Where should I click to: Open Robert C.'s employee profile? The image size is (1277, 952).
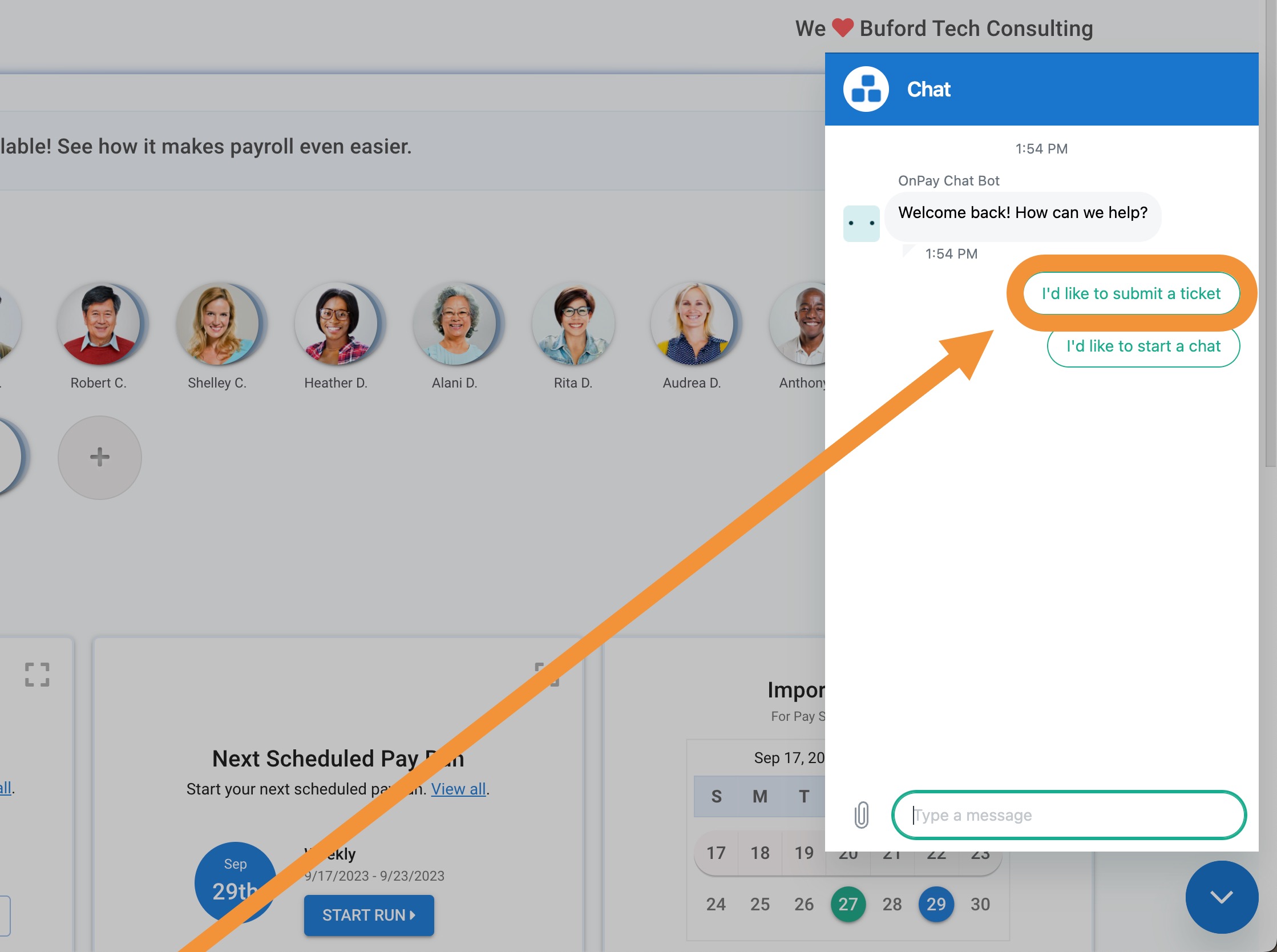tap(99, 324)
